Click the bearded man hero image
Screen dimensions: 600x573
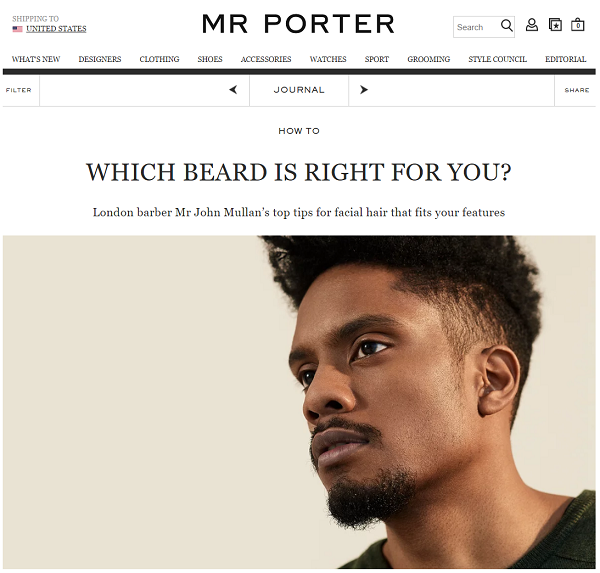point(299,402)
